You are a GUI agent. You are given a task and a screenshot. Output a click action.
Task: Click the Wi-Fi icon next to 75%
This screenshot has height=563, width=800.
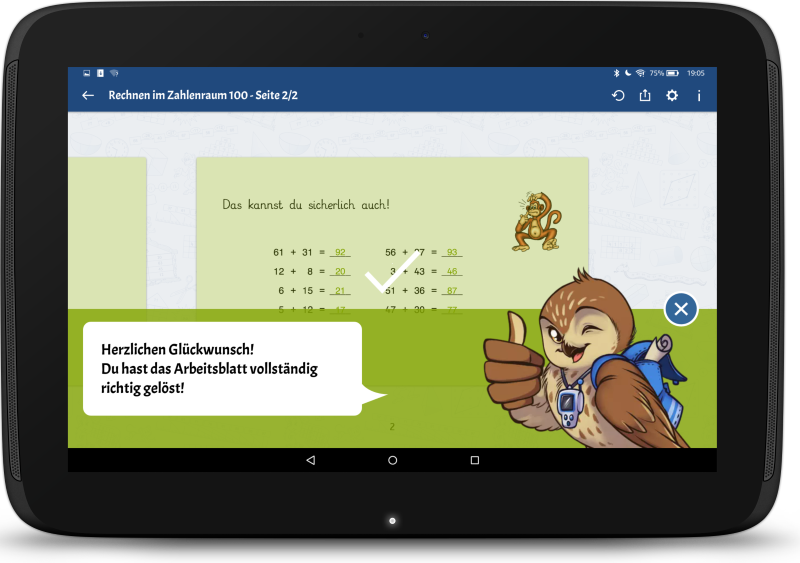point(640,73)
